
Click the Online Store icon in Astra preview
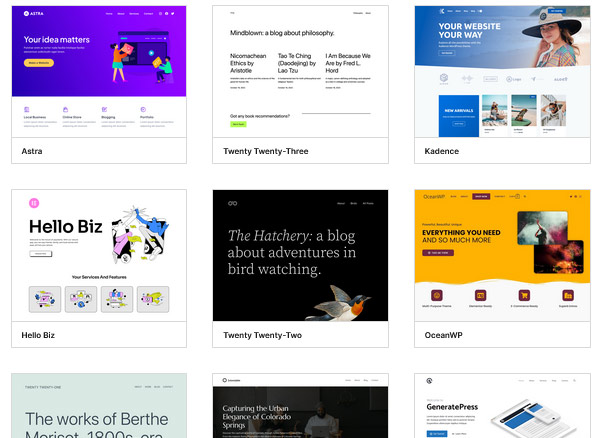pos(65,108)
